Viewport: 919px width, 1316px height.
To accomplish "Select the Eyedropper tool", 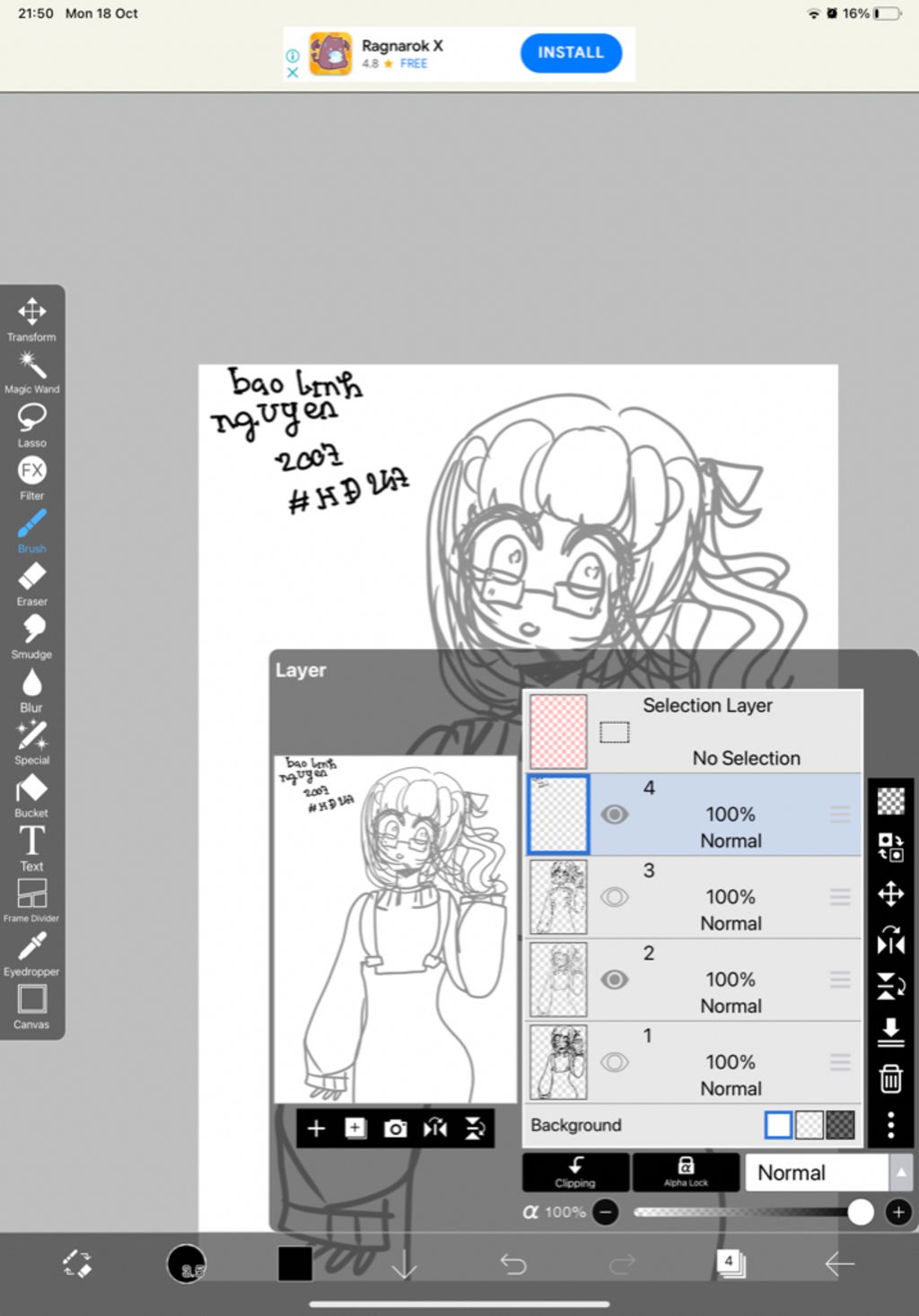I will pyautogui.click(x=31, y=954).
